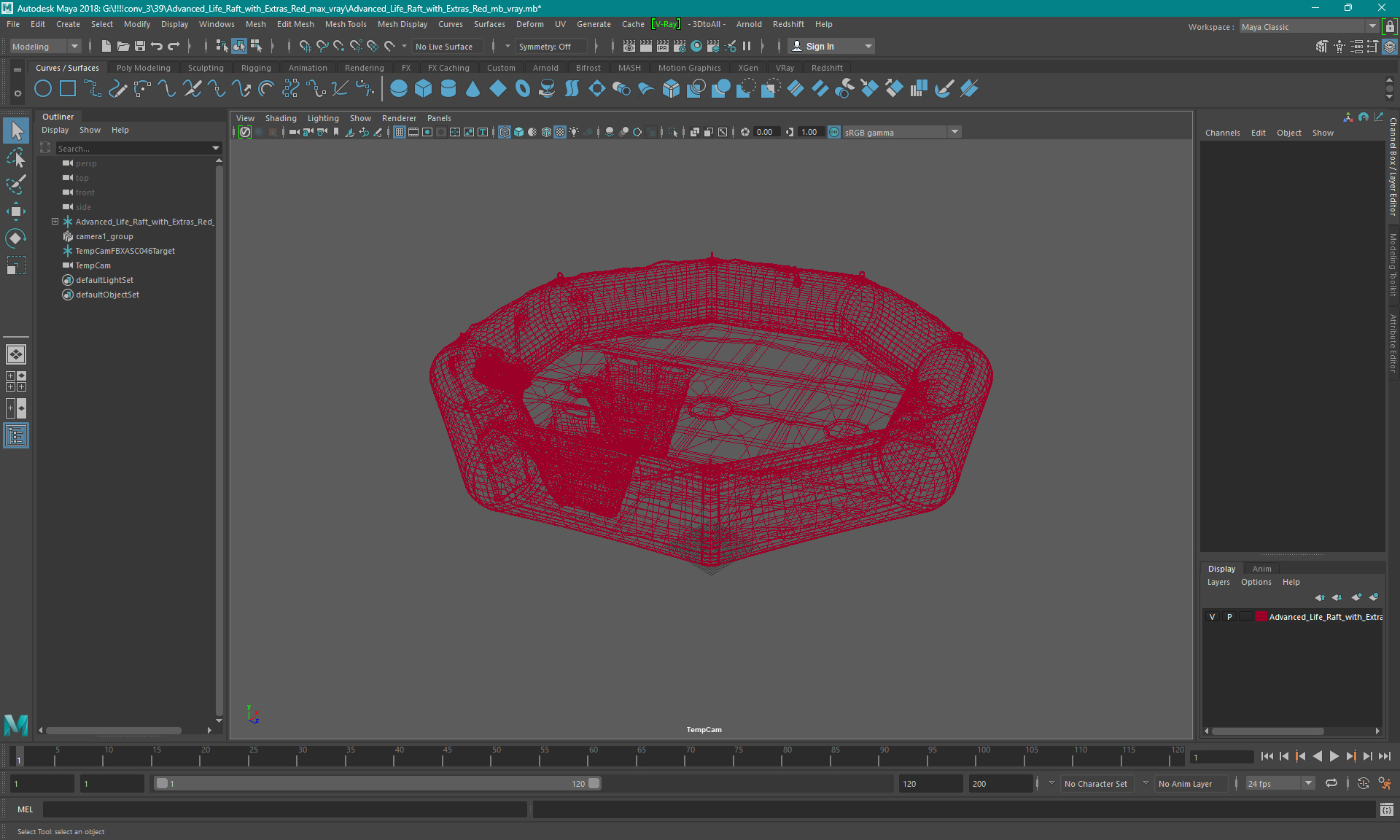Viewport: 1400px width, 840px height.
Task: Open the Mesh Tools menu
Action: (346, 24)
